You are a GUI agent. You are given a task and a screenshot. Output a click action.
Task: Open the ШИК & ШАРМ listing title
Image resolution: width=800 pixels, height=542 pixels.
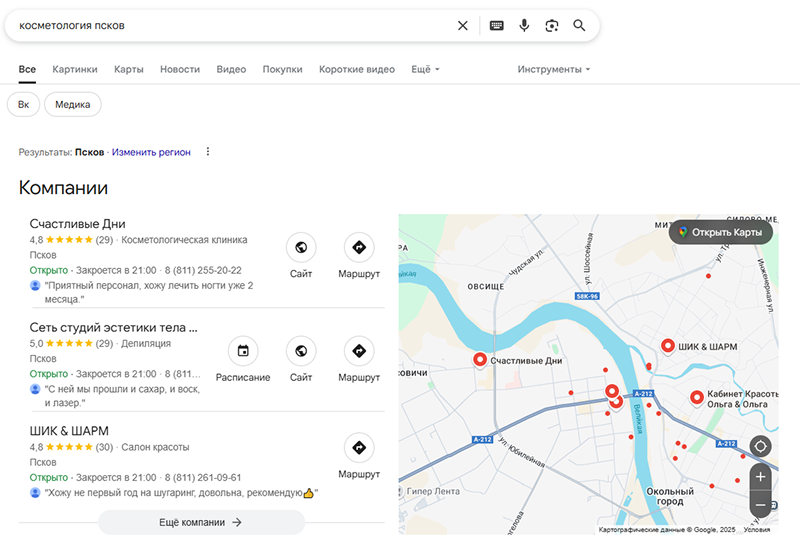point(69,431)
